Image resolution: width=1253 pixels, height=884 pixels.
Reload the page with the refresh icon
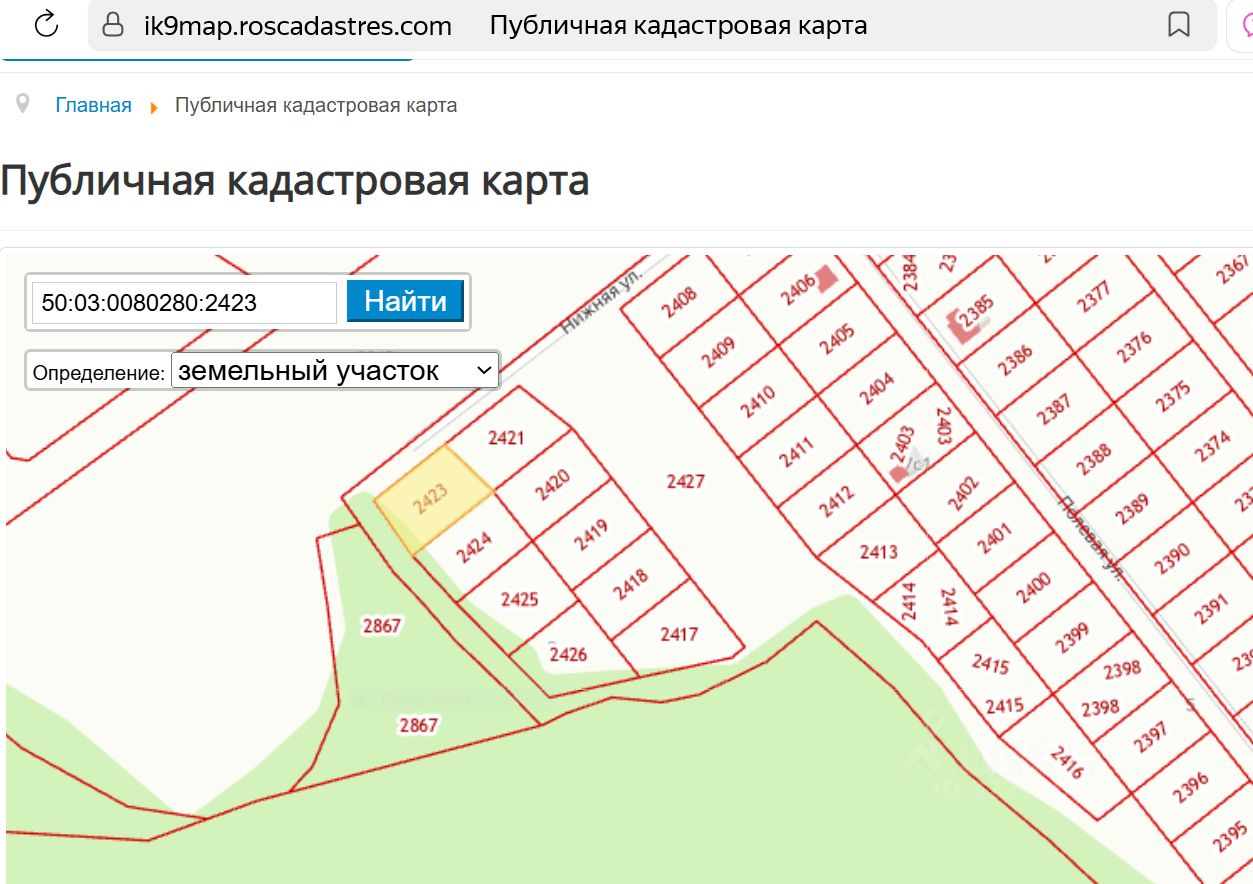pos(46,25)
